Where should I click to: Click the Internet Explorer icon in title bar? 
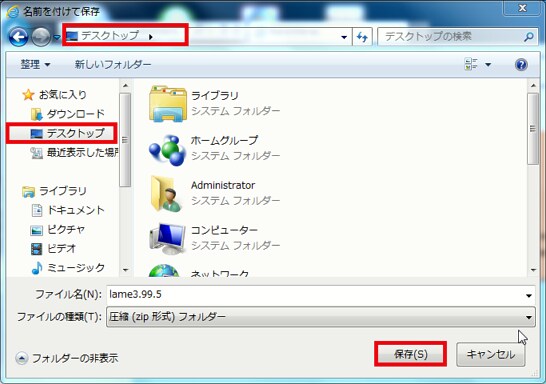tap(13, 11)
